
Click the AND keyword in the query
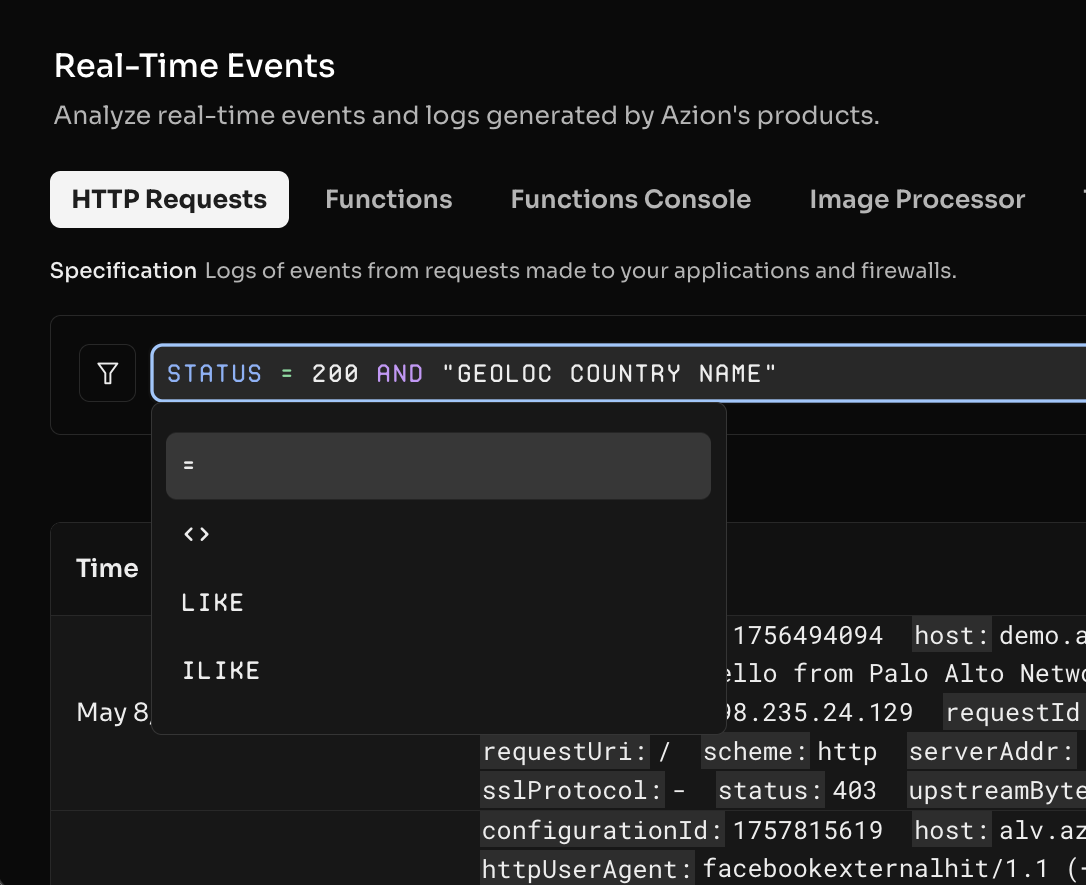[400, 374]
